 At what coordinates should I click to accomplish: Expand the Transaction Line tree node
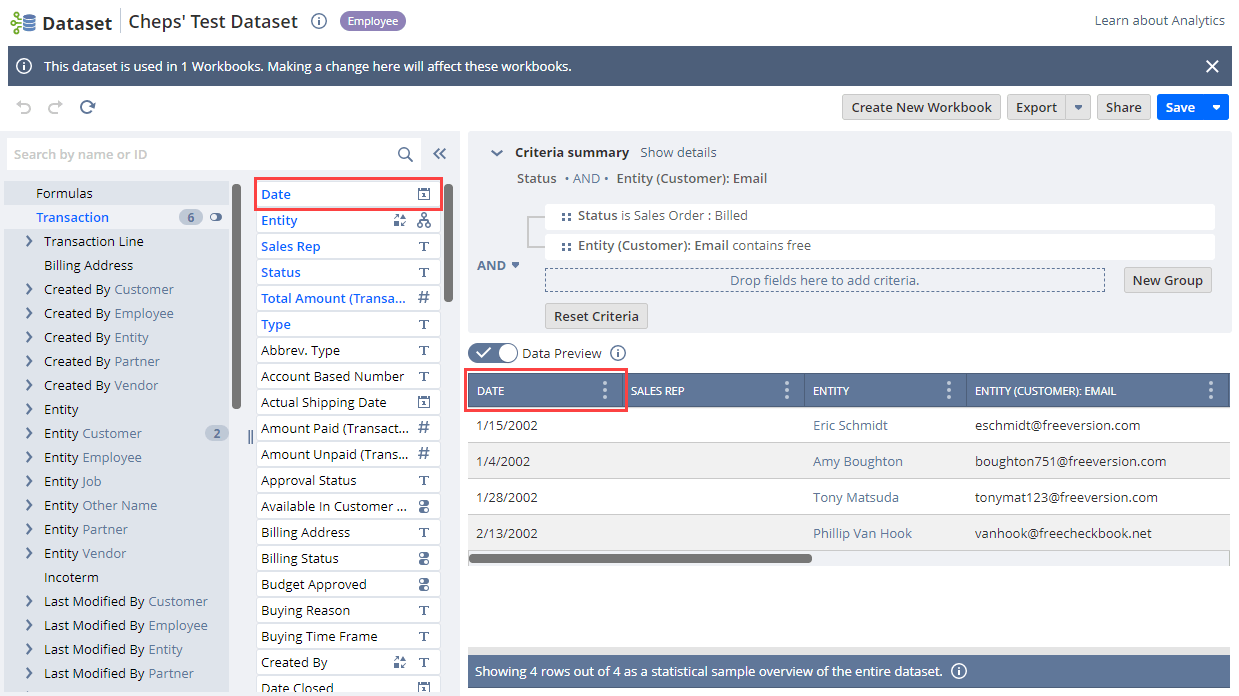[29, 241]
